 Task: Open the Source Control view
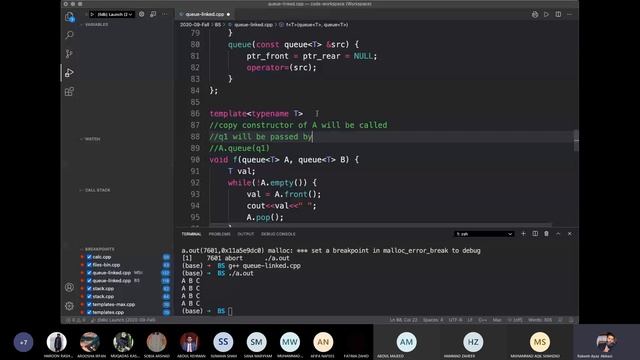click(69, 54)
